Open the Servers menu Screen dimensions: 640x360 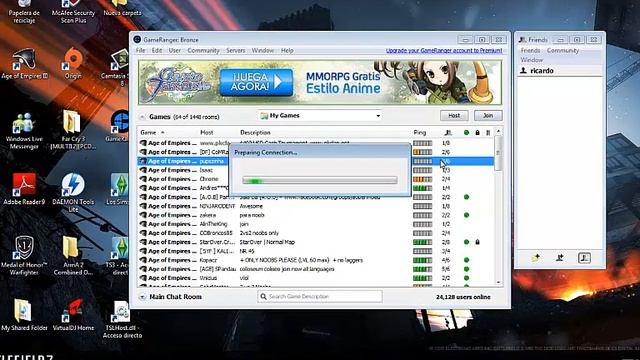(236, 51)
